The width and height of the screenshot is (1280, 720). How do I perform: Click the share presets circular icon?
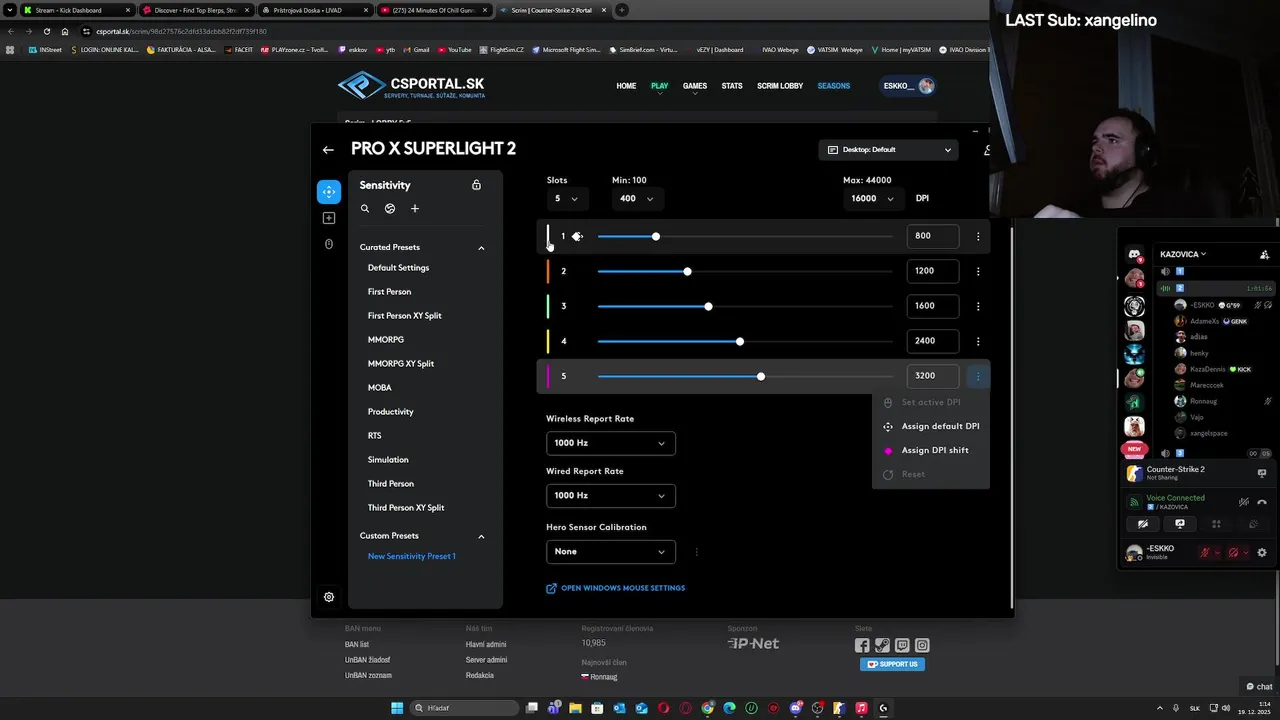(x=390, y=209)
